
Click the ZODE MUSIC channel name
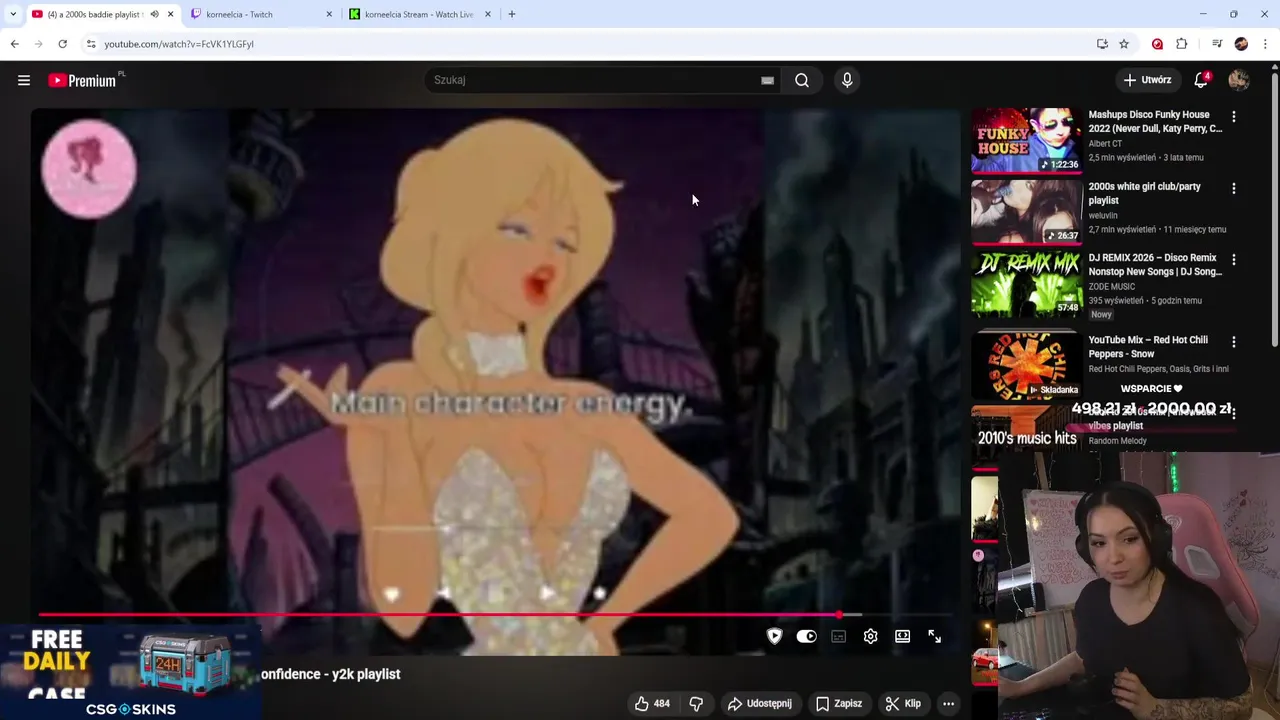coord(1112,286)
